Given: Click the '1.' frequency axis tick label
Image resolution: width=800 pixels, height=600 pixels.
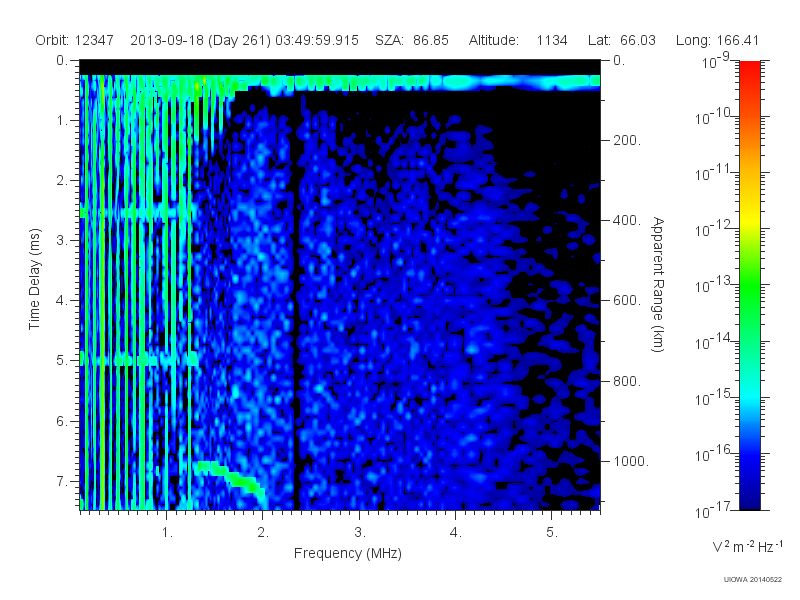Looking at the screenshot, I should (167, 533).
